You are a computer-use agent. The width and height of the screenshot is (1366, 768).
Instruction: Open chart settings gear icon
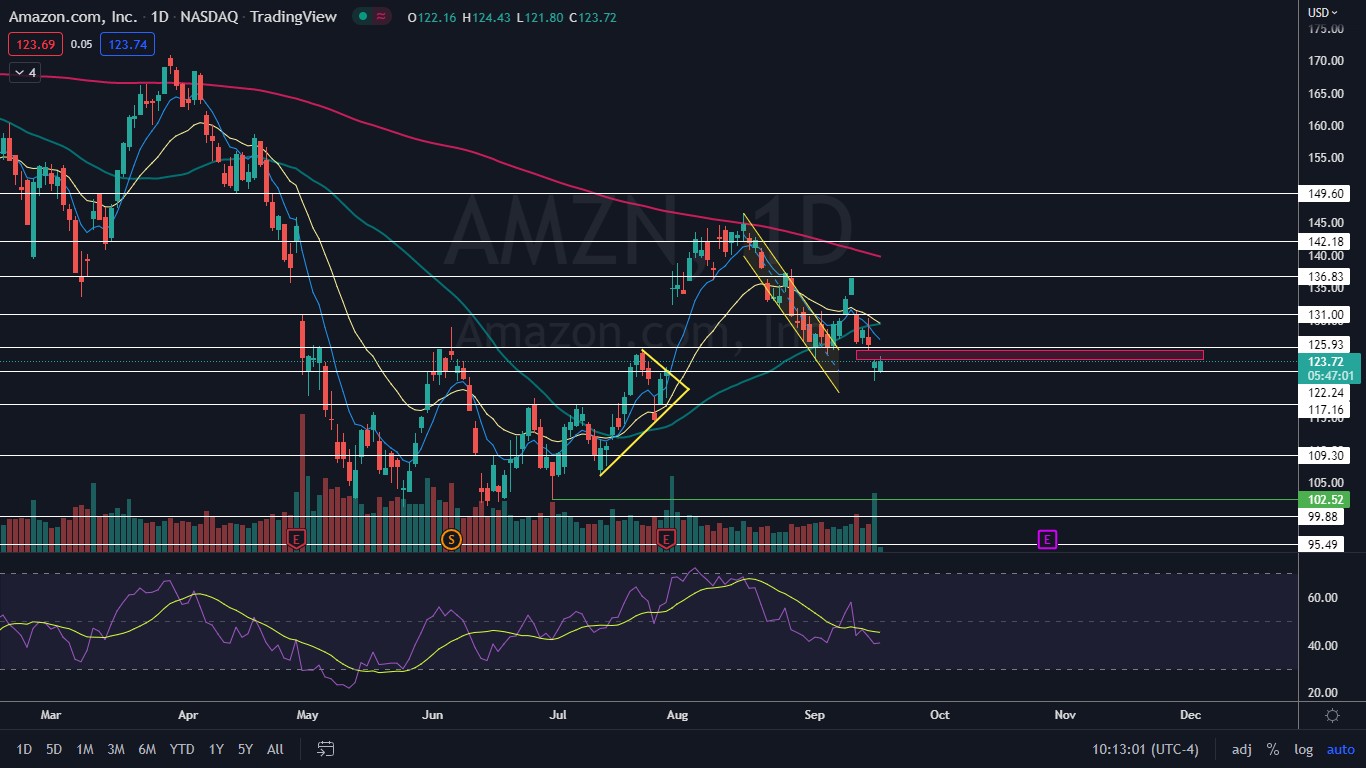pos(1332,715)
